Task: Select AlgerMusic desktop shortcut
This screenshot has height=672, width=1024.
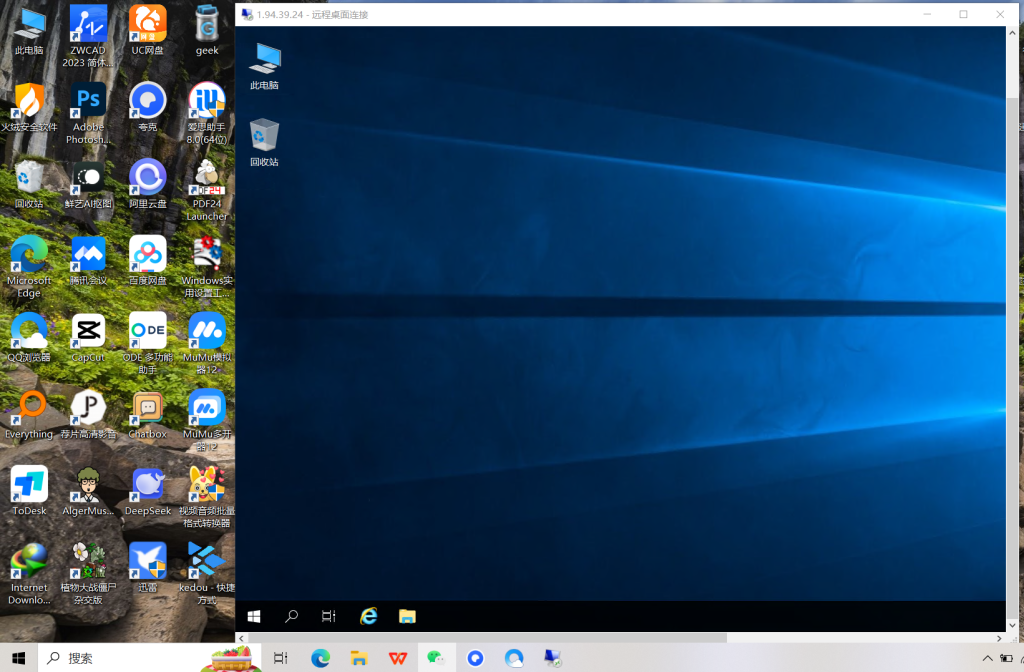Action: click(88, 491)
